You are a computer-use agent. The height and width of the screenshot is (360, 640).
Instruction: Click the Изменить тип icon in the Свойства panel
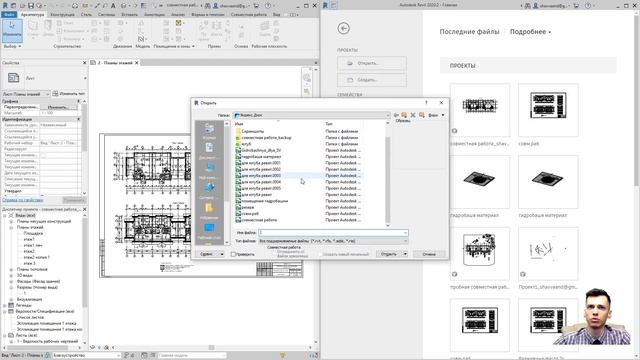click(56, 94)
